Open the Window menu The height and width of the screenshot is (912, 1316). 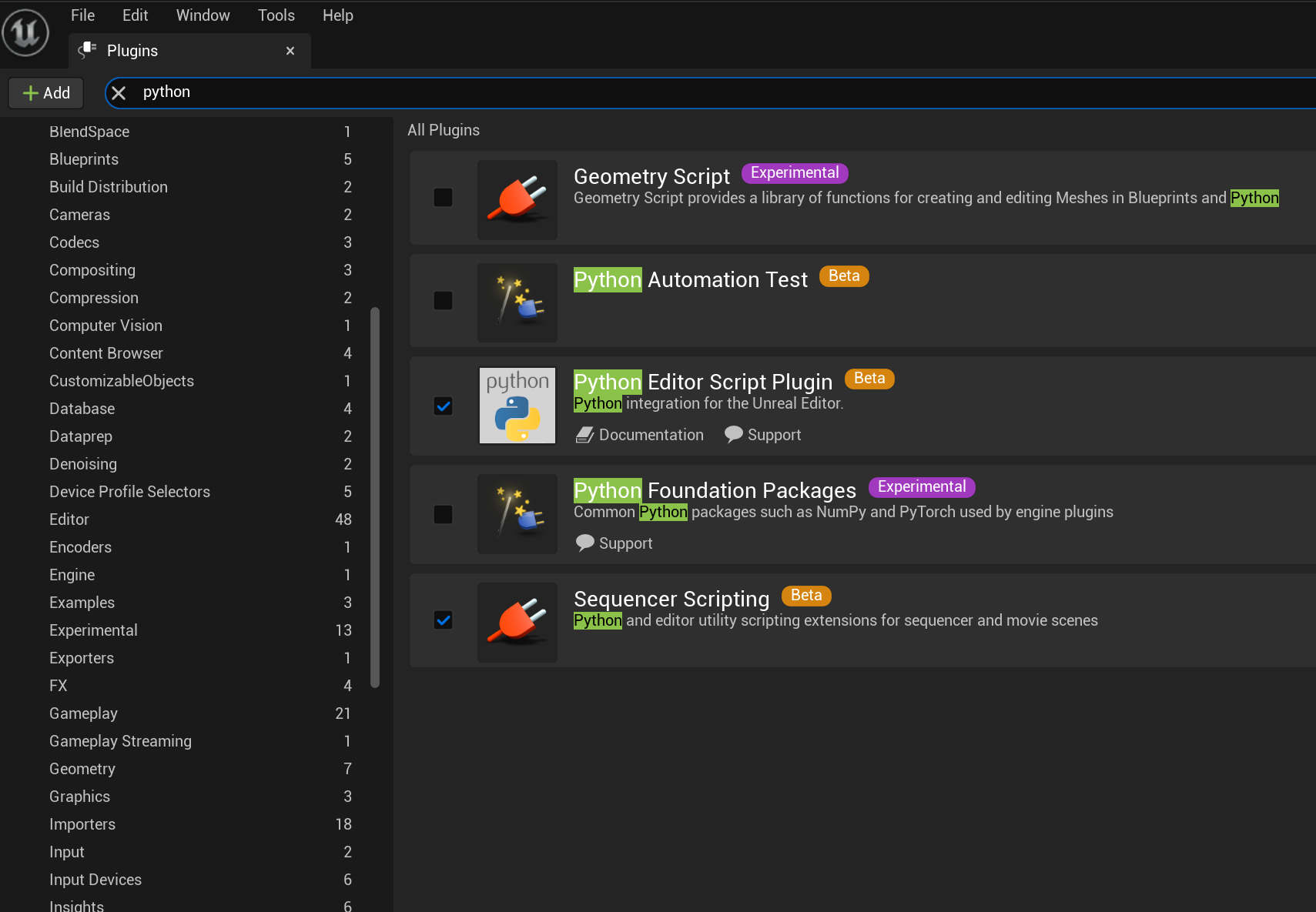(x=203, y=15)
